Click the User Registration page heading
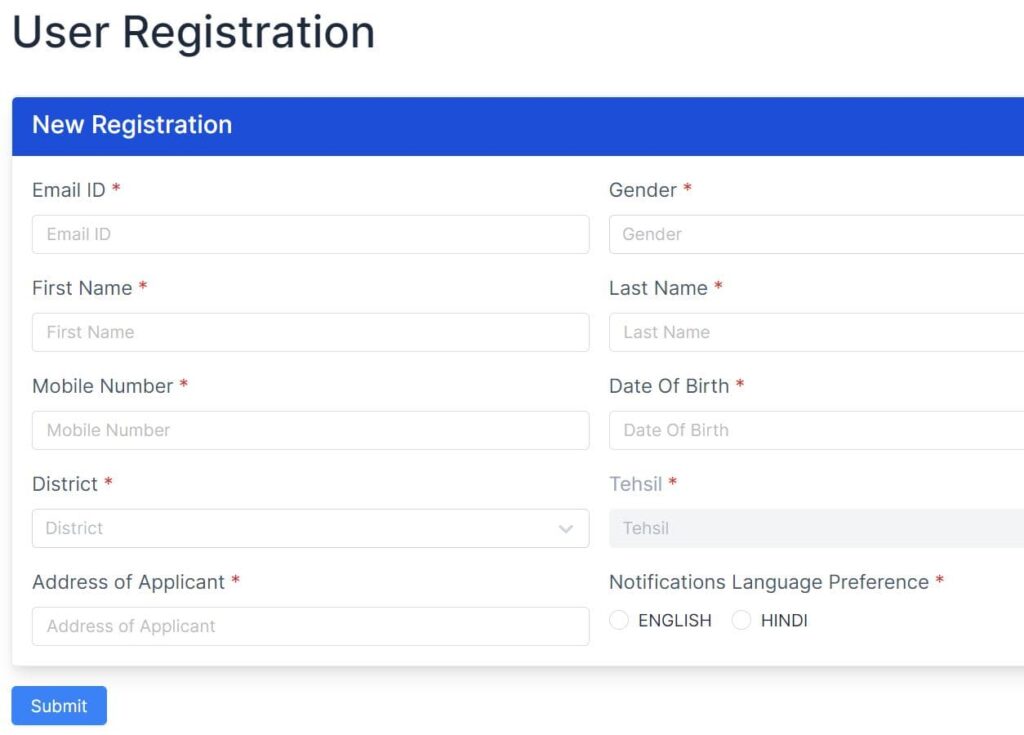1024x735 pixels. tap(193, 32)
